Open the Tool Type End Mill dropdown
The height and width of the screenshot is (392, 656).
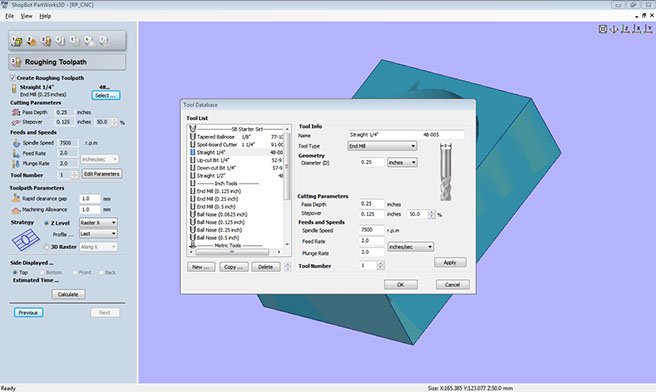382,146
